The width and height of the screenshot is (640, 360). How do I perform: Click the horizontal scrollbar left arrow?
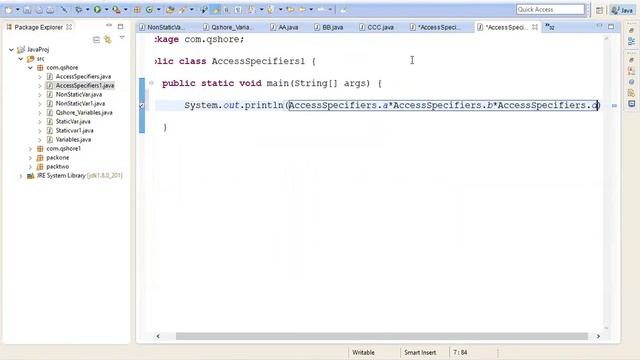(158, 336)
